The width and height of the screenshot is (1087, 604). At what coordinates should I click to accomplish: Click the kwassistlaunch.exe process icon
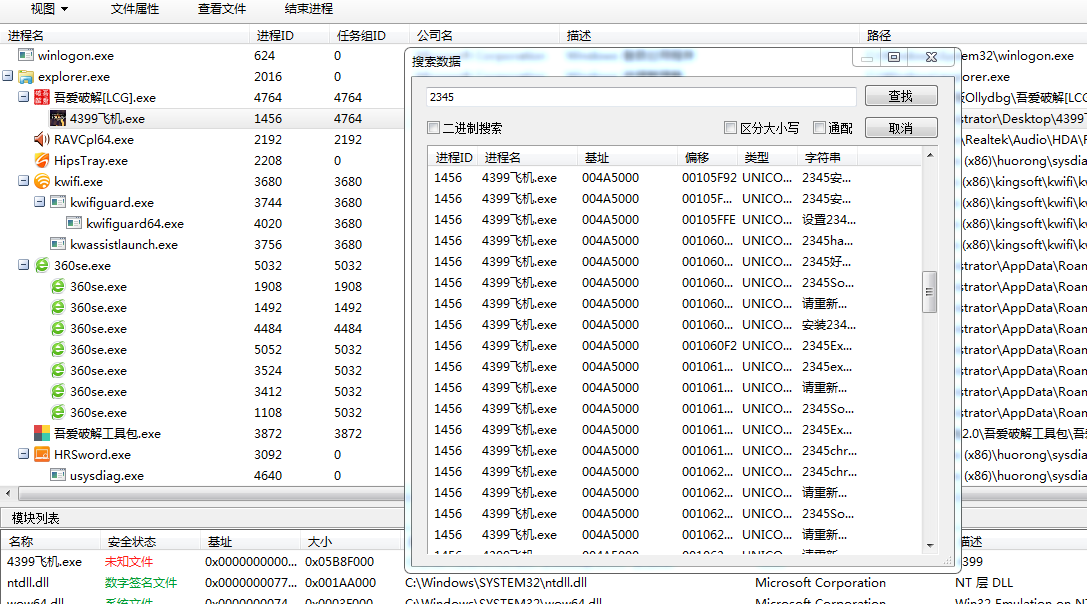click(58, 244)
